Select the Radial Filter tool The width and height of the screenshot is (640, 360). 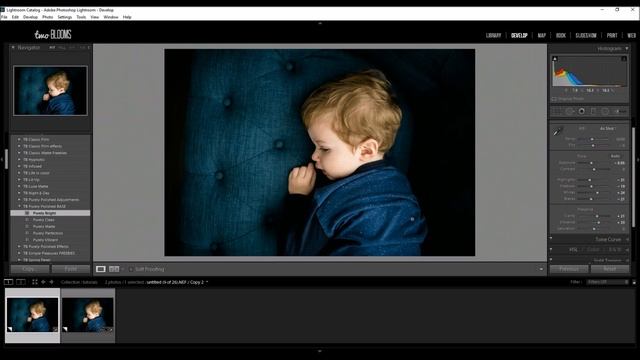click(605, 111)
